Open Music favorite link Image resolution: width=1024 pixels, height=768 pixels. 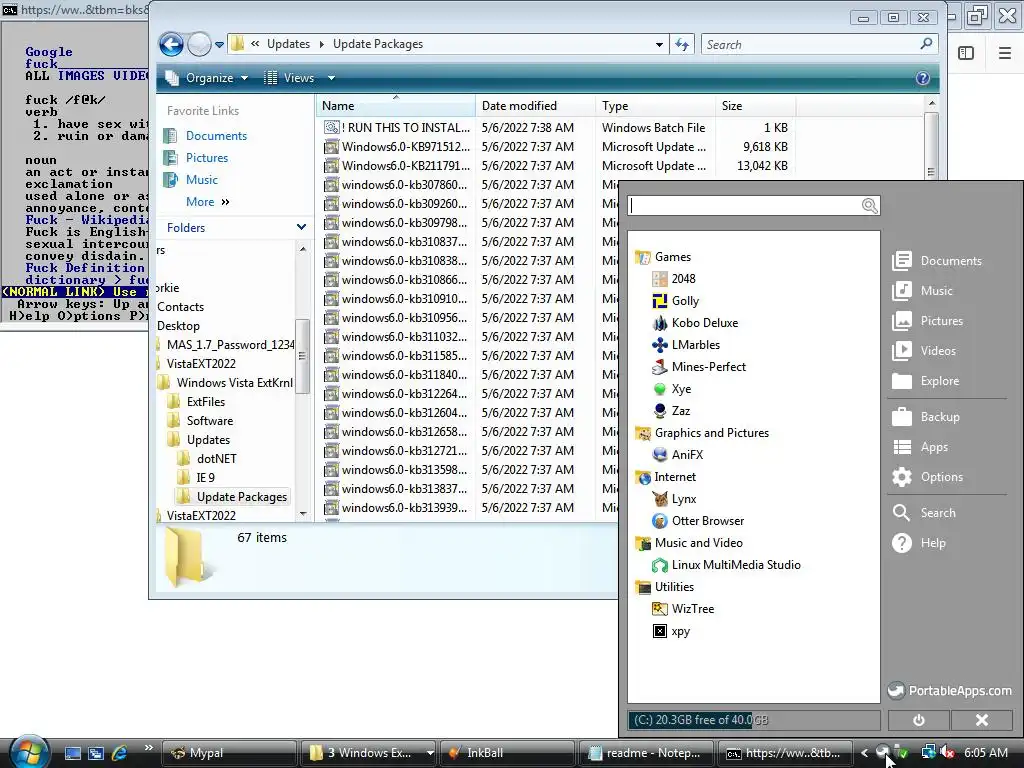[191, 180]
